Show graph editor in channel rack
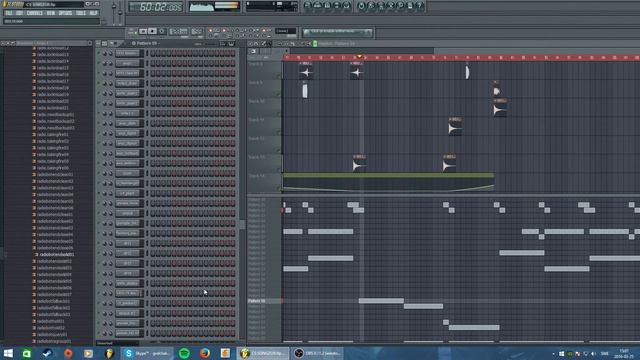640x360 pixels. click(223, 44)
